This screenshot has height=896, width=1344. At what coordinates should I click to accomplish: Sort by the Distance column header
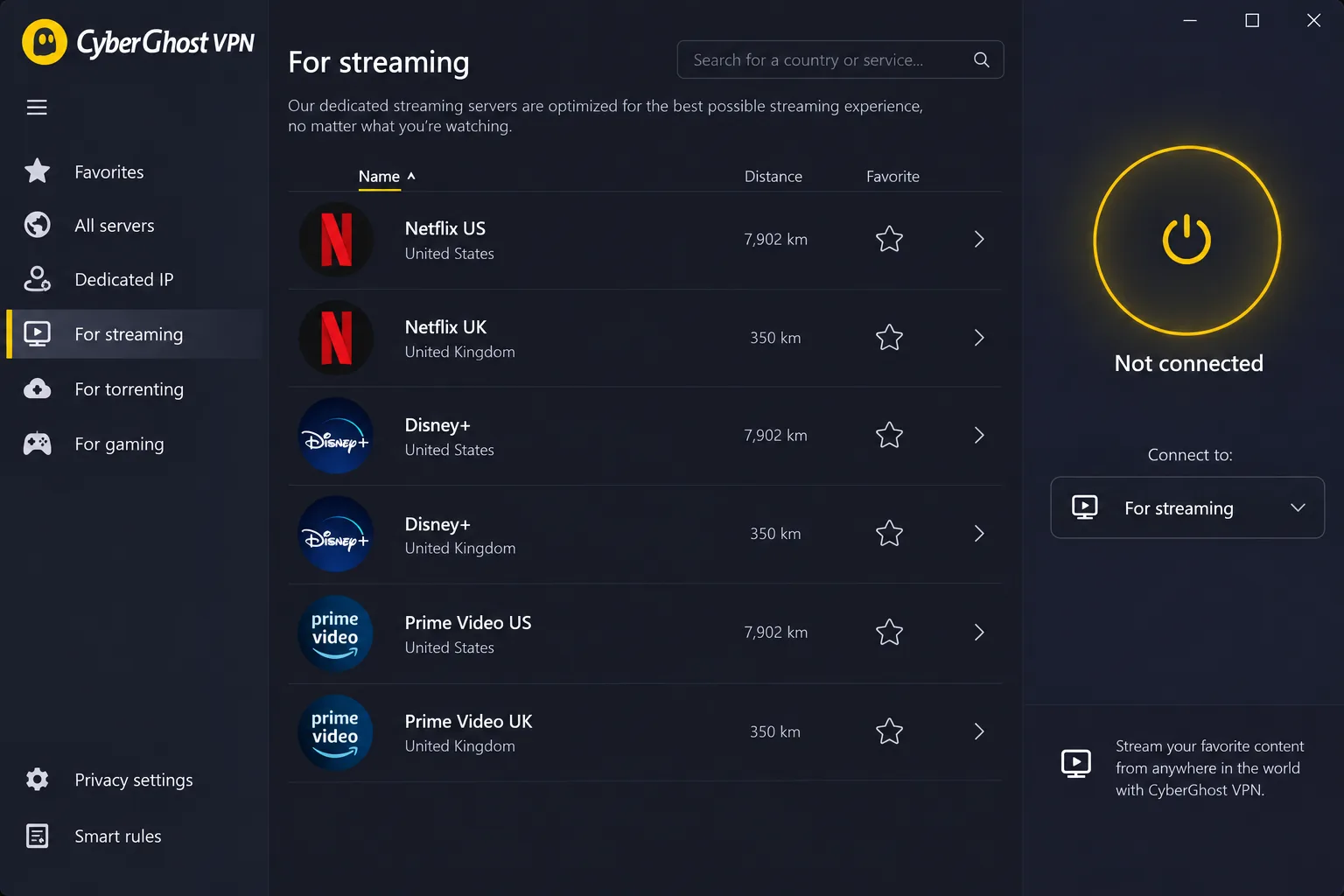[773, 176]
